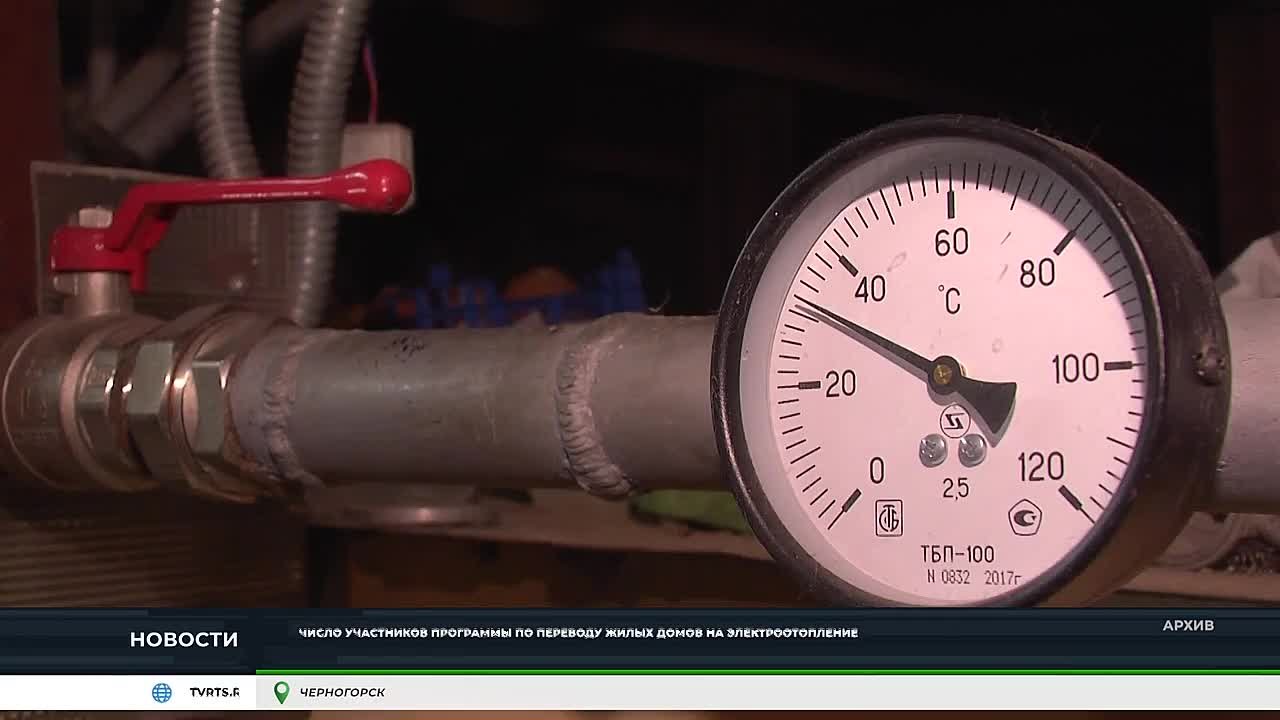
Task: Click the ЧЕРНОГОРСК location text
Action: [x=342, y=692]
